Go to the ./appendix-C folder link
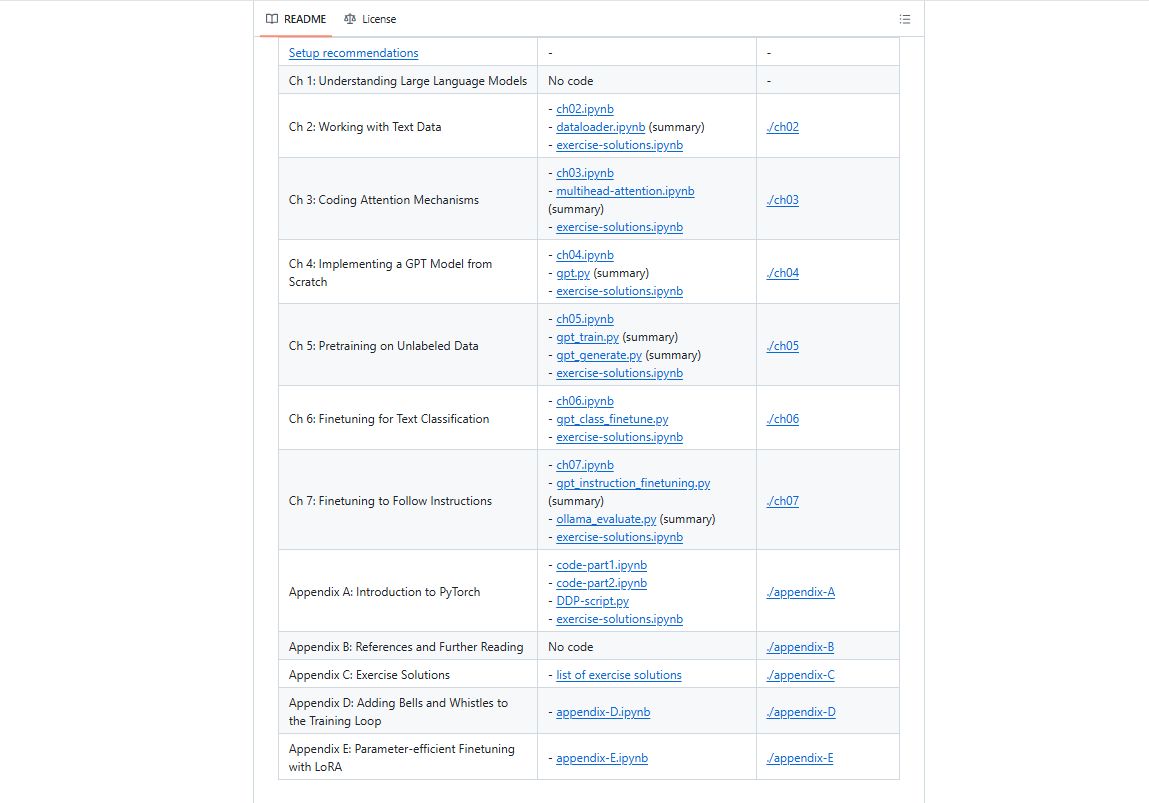The height and width of the screenshot is (803, 1149). click(800, 675)
